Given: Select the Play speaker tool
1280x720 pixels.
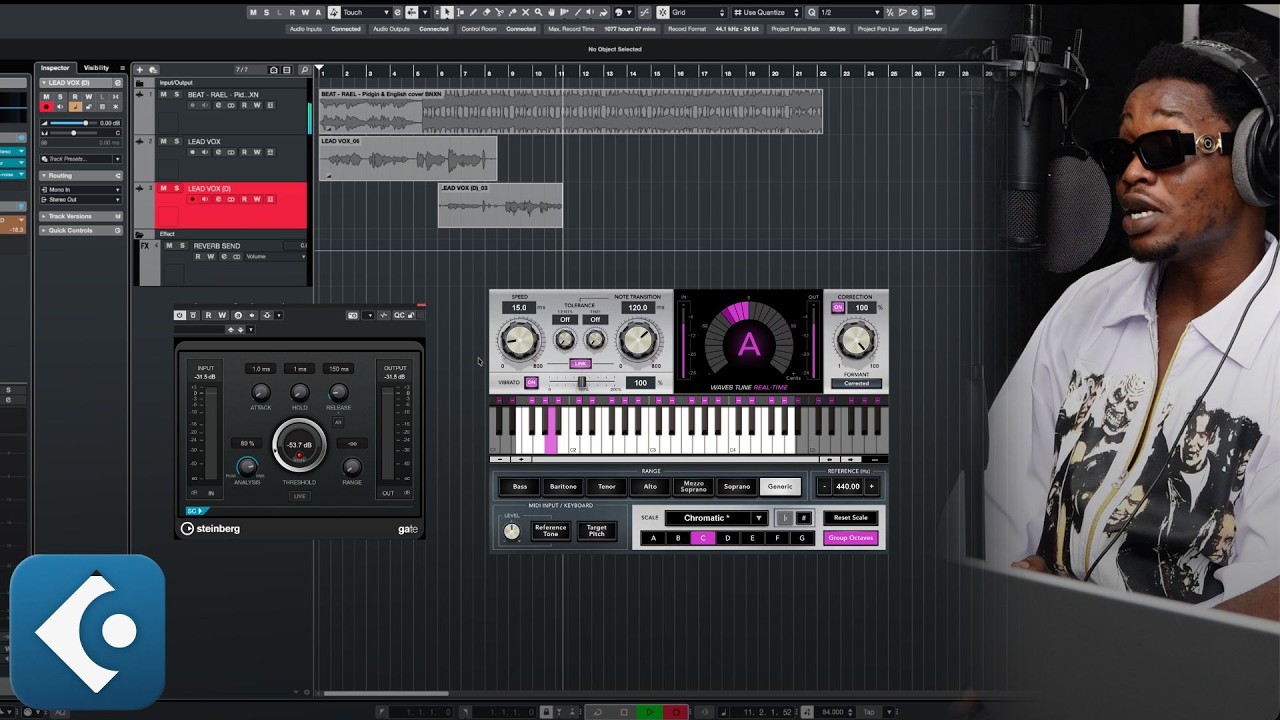Looking at the screenshot, I should tap(591, 12).
